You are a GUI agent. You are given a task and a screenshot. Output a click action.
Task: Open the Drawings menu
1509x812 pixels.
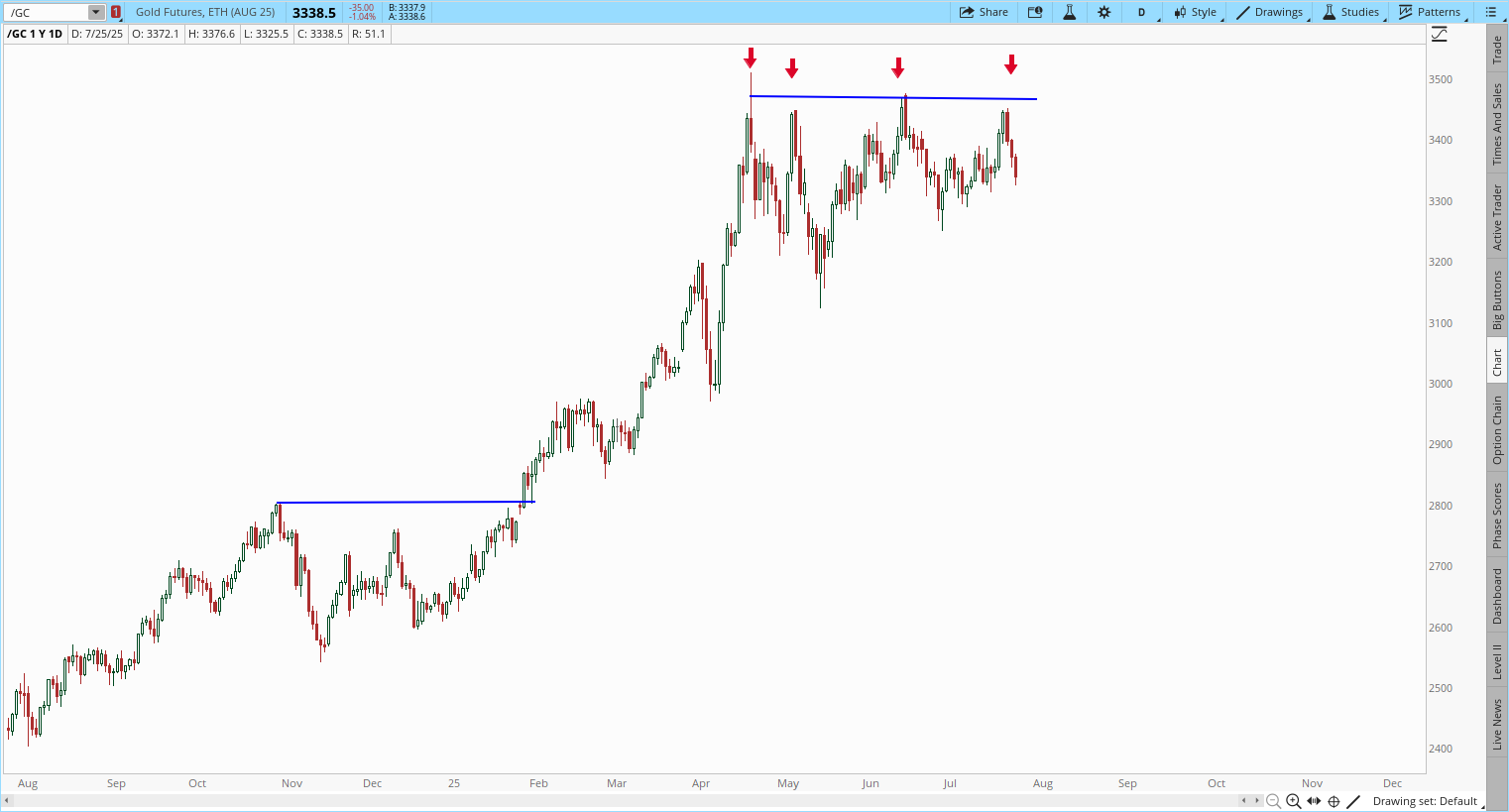point(1271,12)
